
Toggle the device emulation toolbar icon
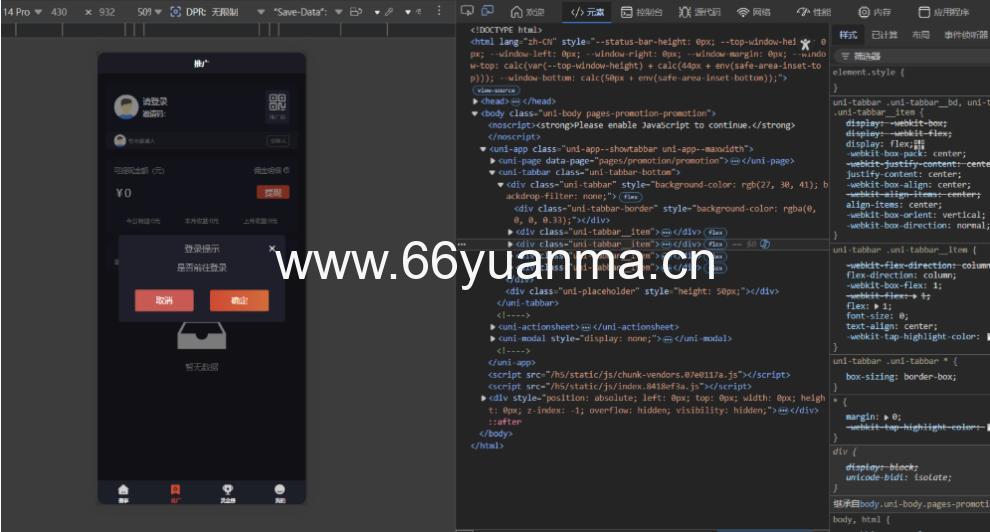(x=487, y=11)
